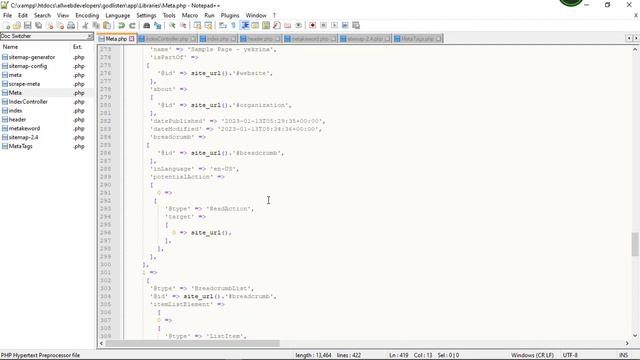640x360 pixels.
Task: Click the vertical scrollbar up arrow
Action: (x=635, y=49)
